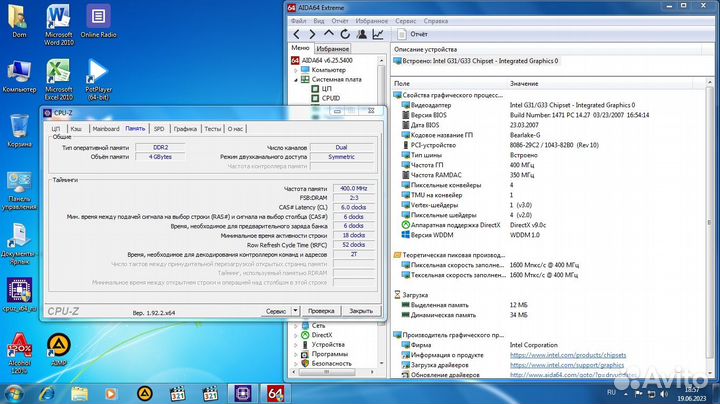
Task: Open Корзина recycle bin icon
Action: click(x=19, y=131)
